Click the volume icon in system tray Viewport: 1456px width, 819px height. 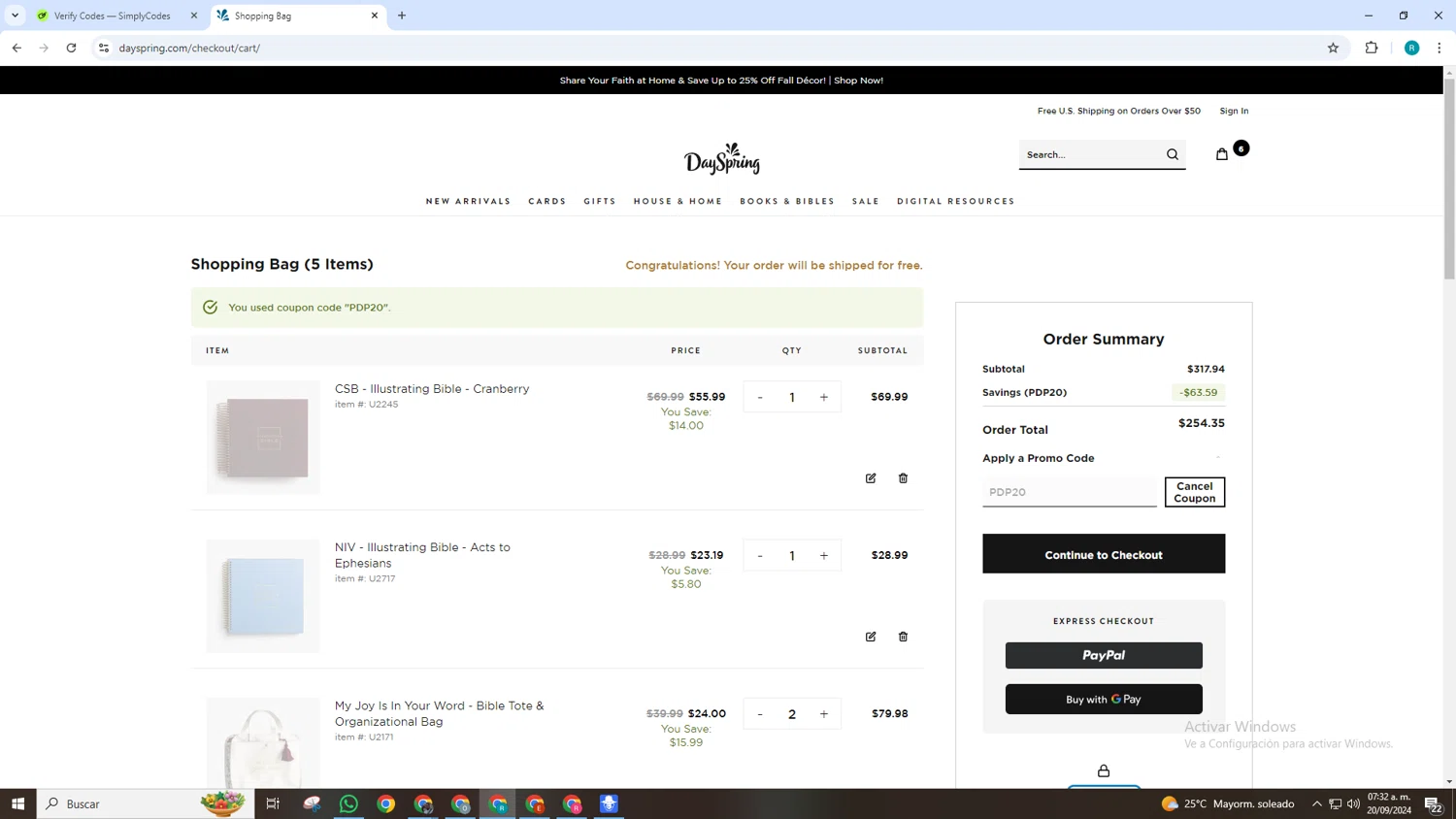coord(1353,803)
